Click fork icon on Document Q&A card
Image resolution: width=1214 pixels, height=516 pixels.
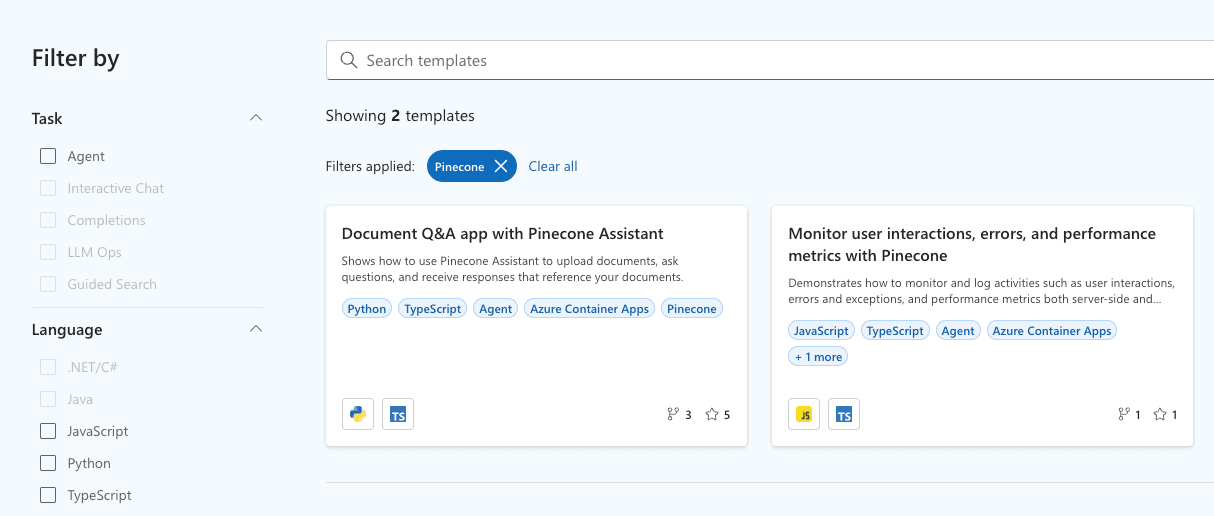tap(673, 414)
